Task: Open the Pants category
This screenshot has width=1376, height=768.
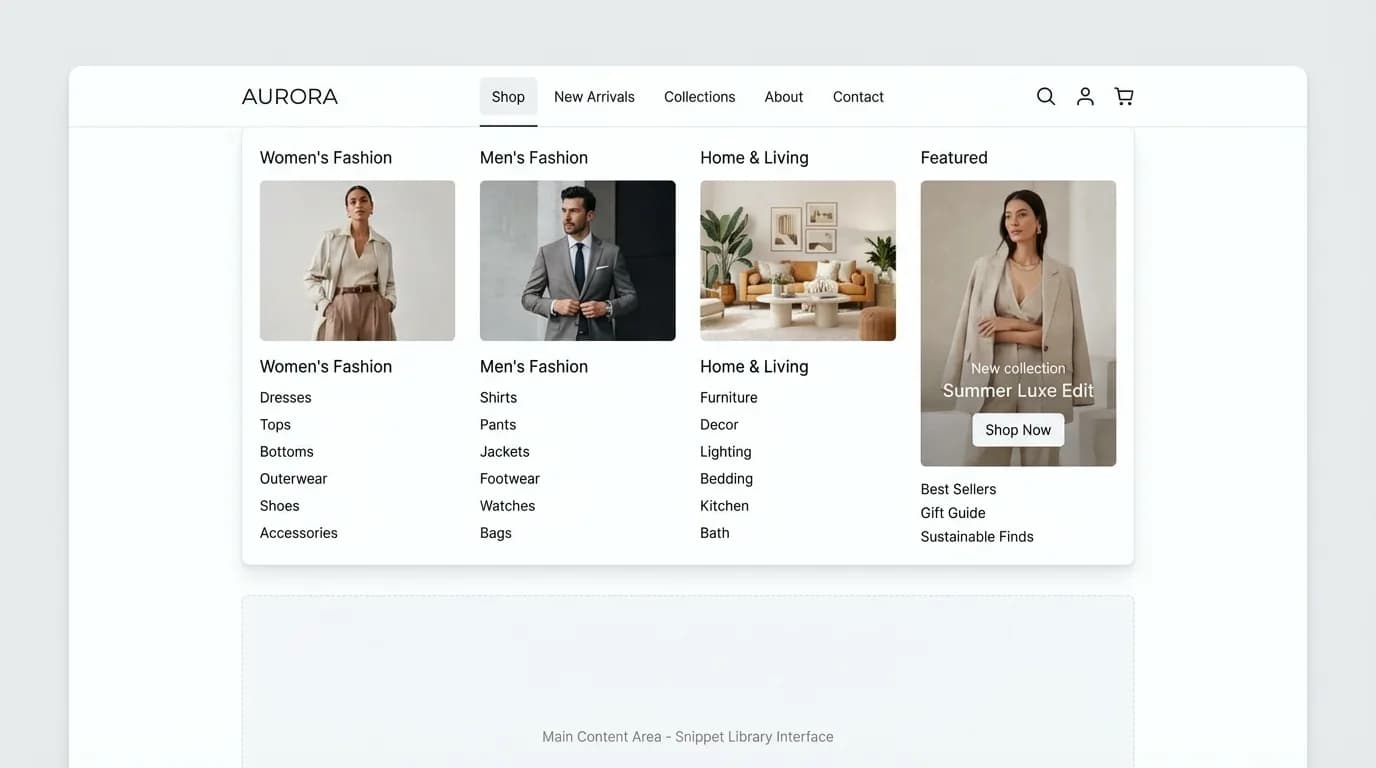Action: click(498, 425)
